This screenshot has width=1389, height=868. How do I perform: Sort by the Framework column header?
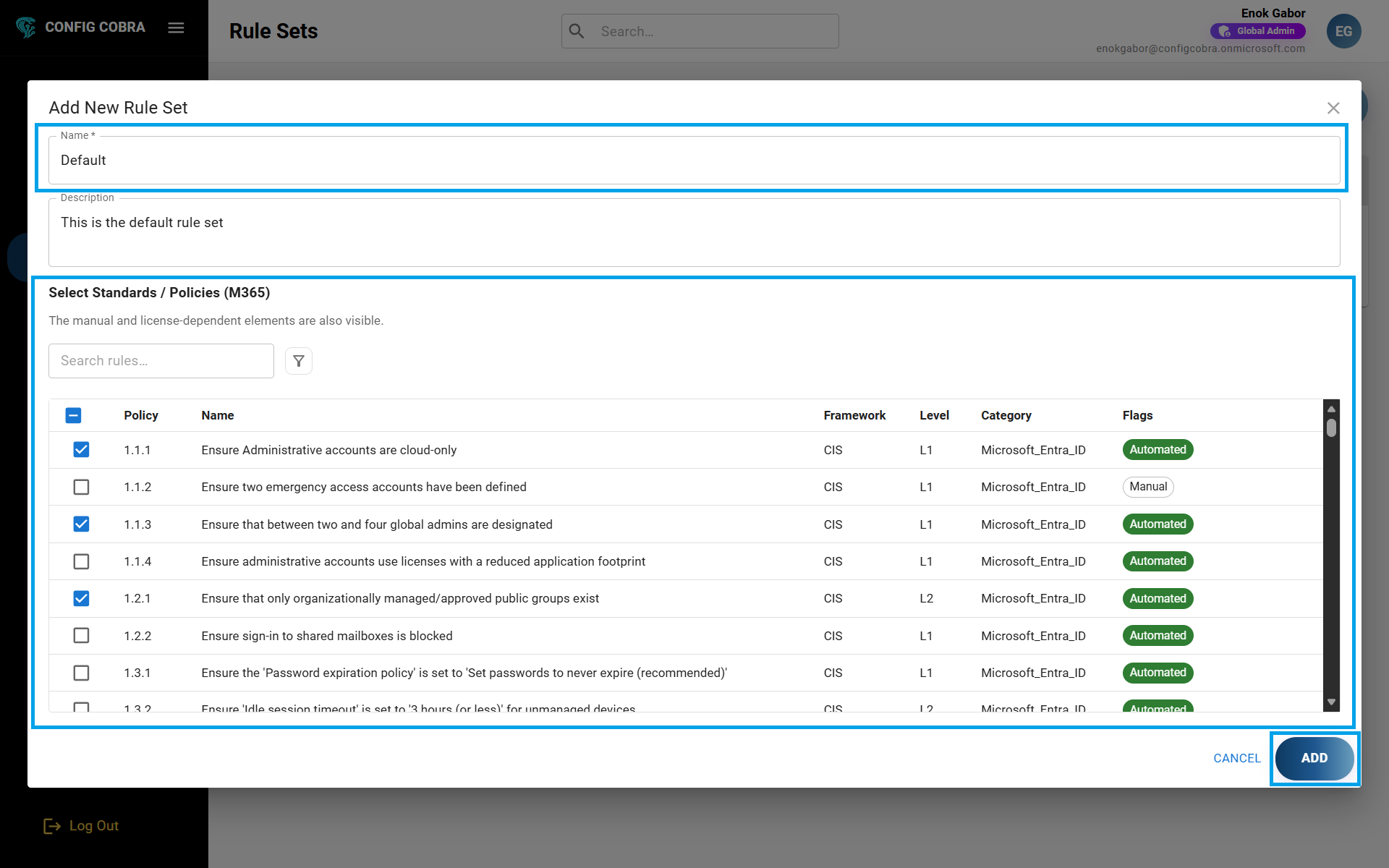pyautogui.click(x=854, y=415)
